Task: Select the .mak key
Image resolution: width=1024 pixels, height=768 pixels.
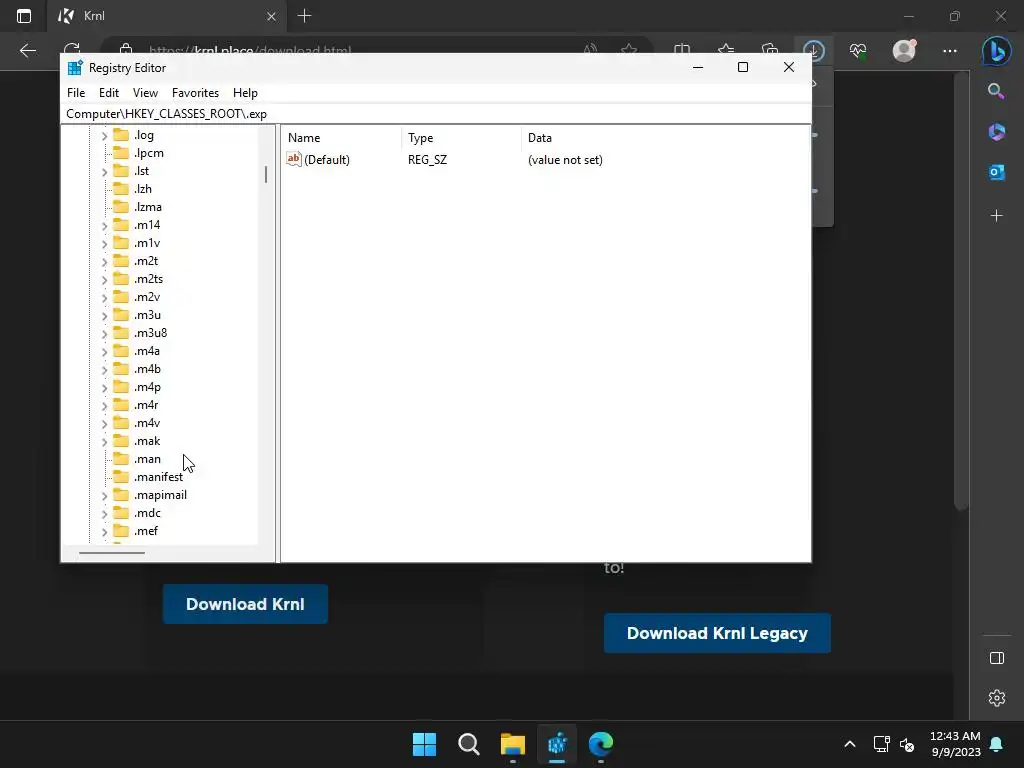Action: pos(147,441)
